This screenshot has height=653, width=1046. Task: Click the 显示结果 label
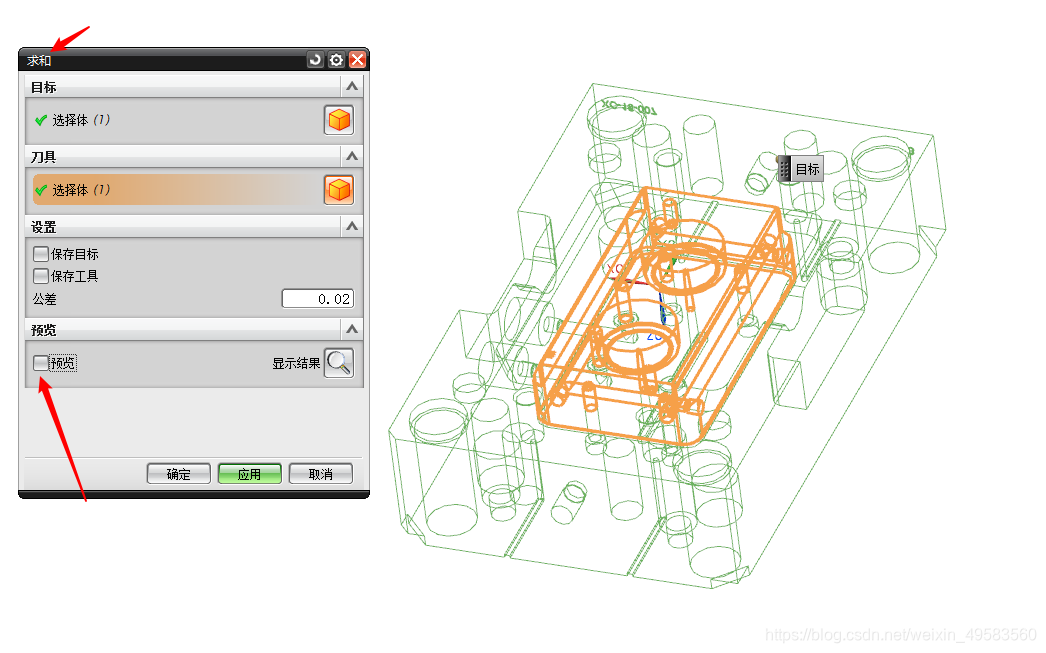click(296, 364)
